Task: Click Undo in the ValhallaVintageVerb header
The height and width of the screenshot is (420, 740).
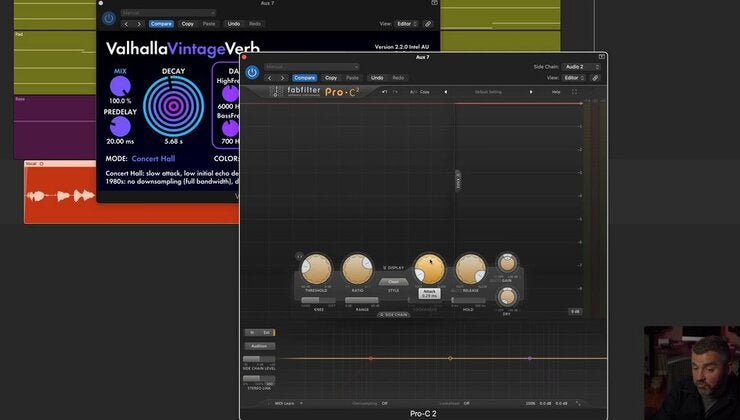Action: tap(233, 23)
